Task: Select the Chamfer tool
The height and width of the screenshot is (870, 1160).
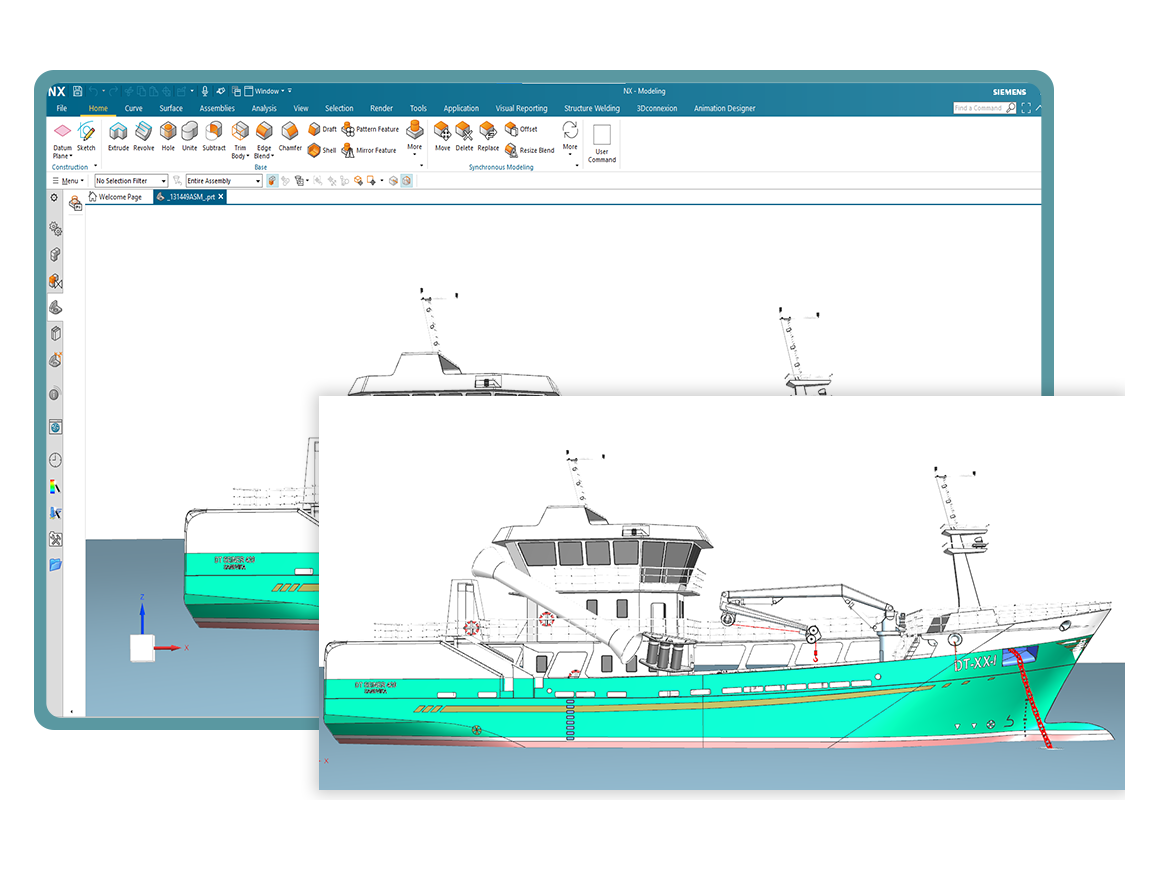Action: coord(290,138)
